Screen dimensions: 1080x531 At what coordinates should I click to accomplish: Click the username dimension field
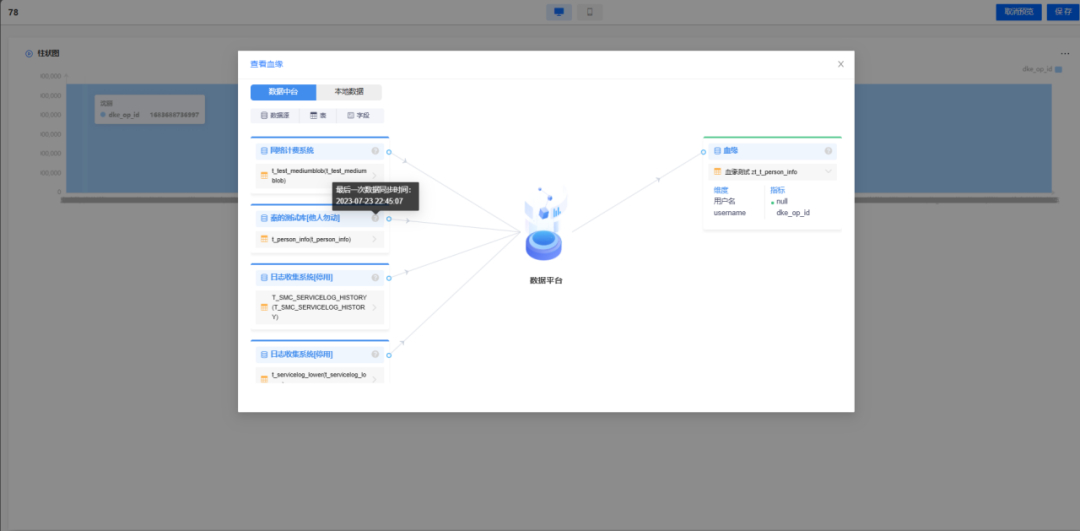[729, 213]
